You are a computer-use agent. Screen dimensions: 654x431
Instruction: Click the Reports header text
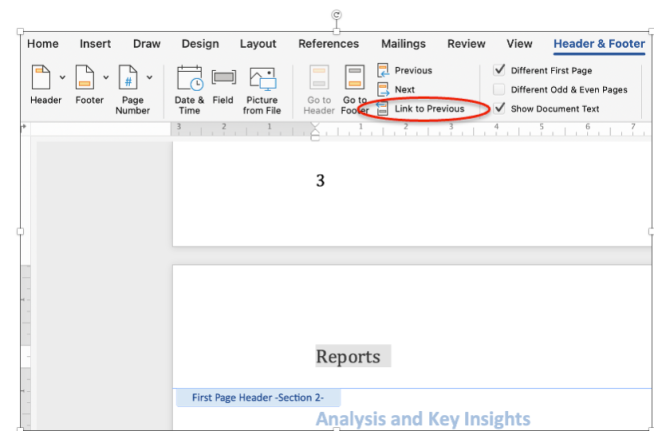tap(348, 357)
